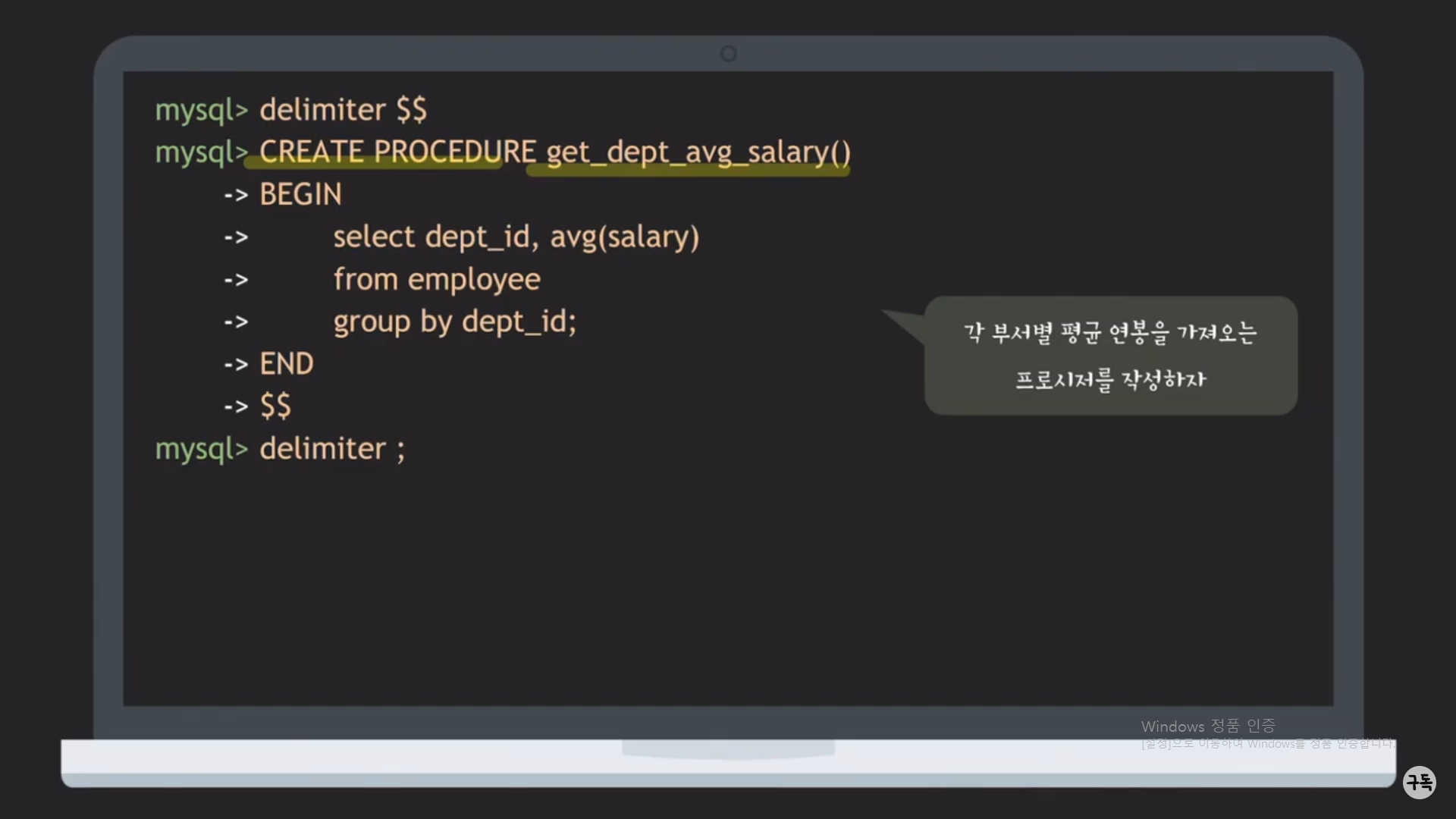
Task: Click the first delimiter $$ command
Action: pos(343,110)
